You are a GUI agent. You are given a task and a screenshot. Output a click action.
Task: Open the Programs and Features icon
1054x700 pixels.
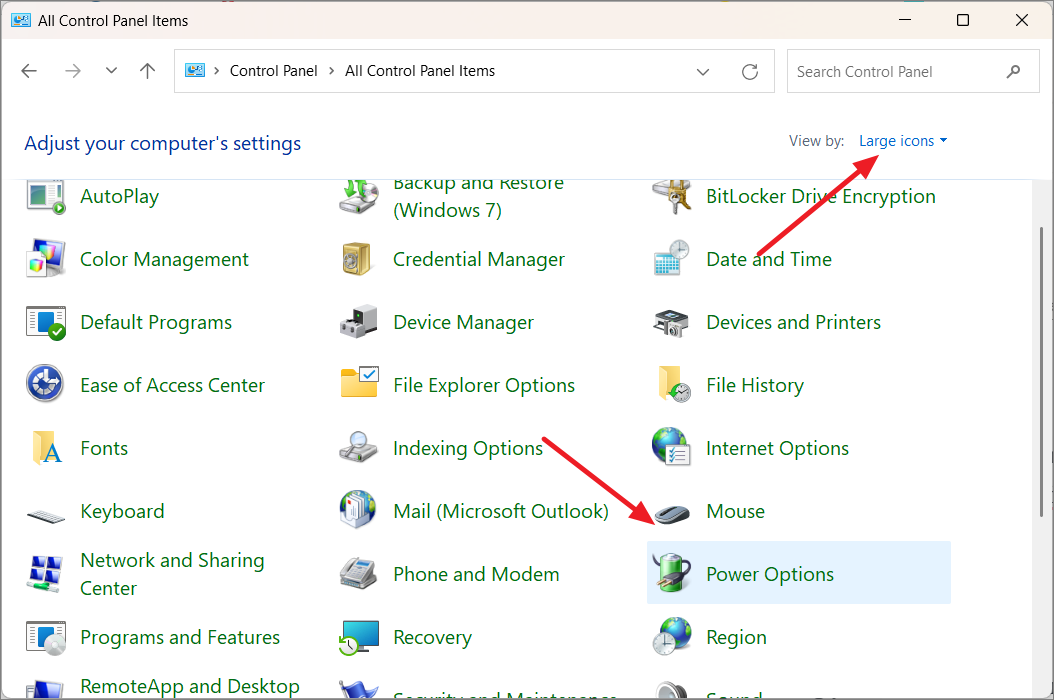[x=46, y=637]
